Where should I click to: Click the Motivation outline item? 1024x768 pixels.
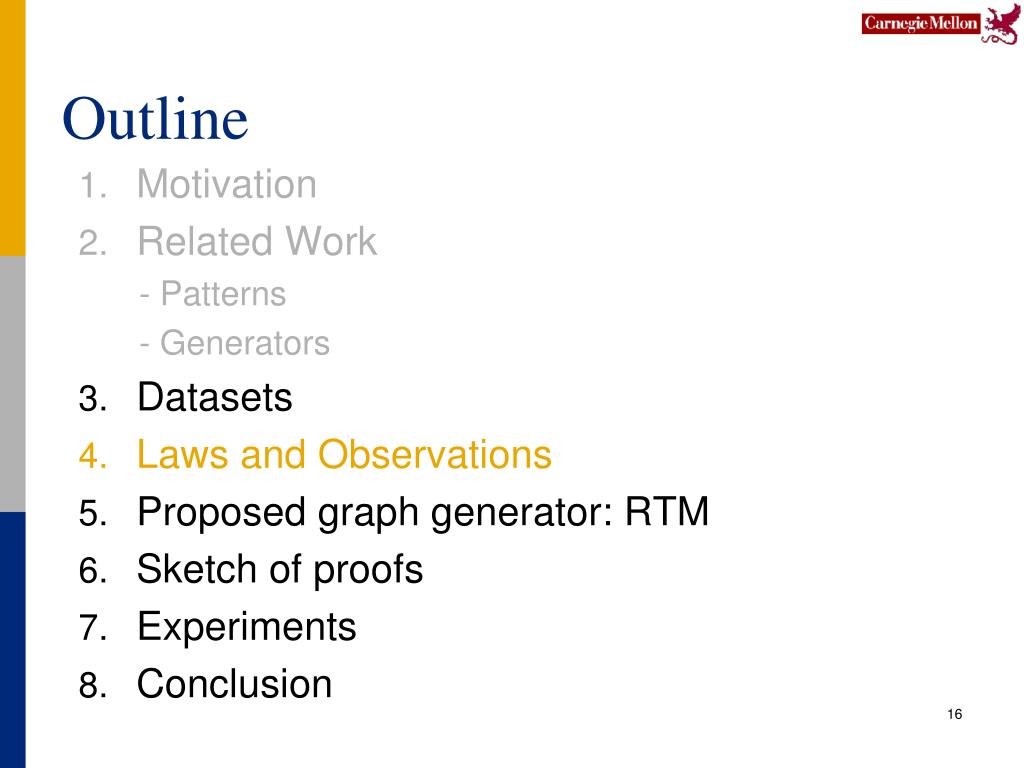pyautogui.click(x=227, y=184)
